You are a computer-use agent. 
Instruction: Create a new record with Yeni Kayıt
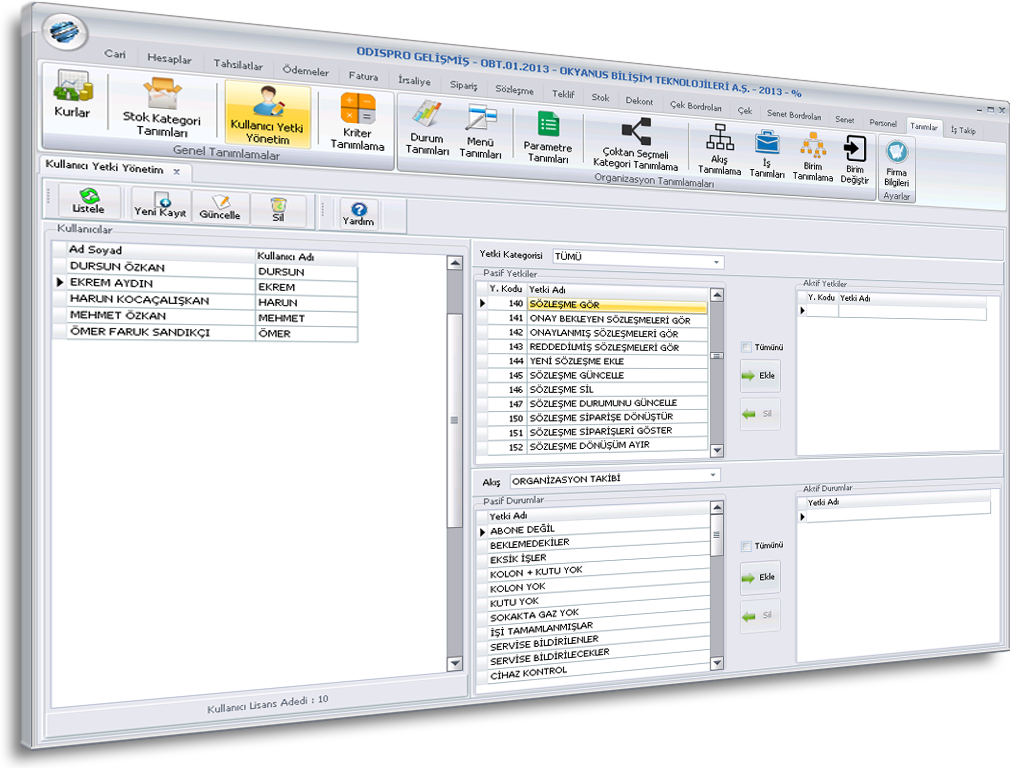click(161, 204)
